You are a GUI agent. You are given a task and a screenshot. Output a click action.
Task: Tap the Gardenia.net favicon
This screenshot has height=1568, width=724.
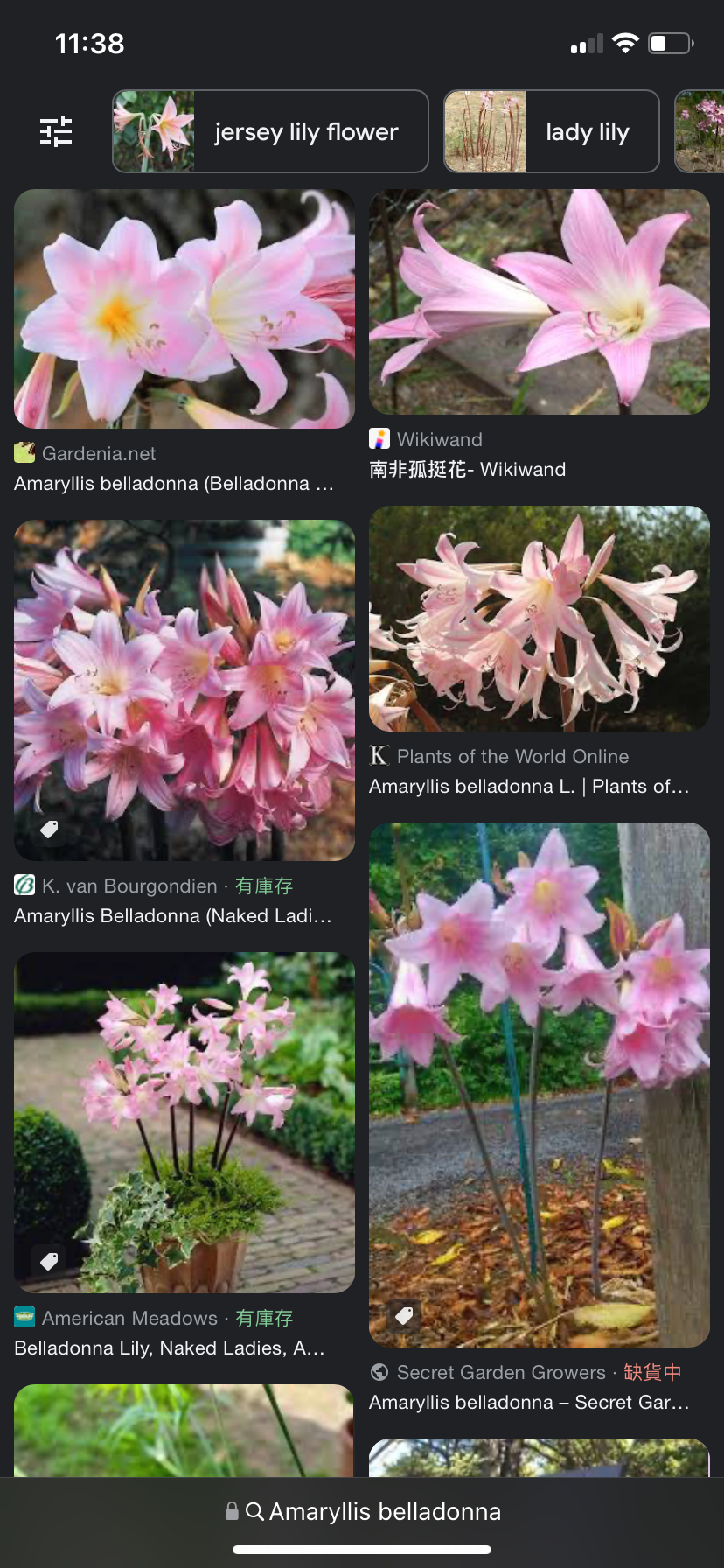(x=24, y=452)
